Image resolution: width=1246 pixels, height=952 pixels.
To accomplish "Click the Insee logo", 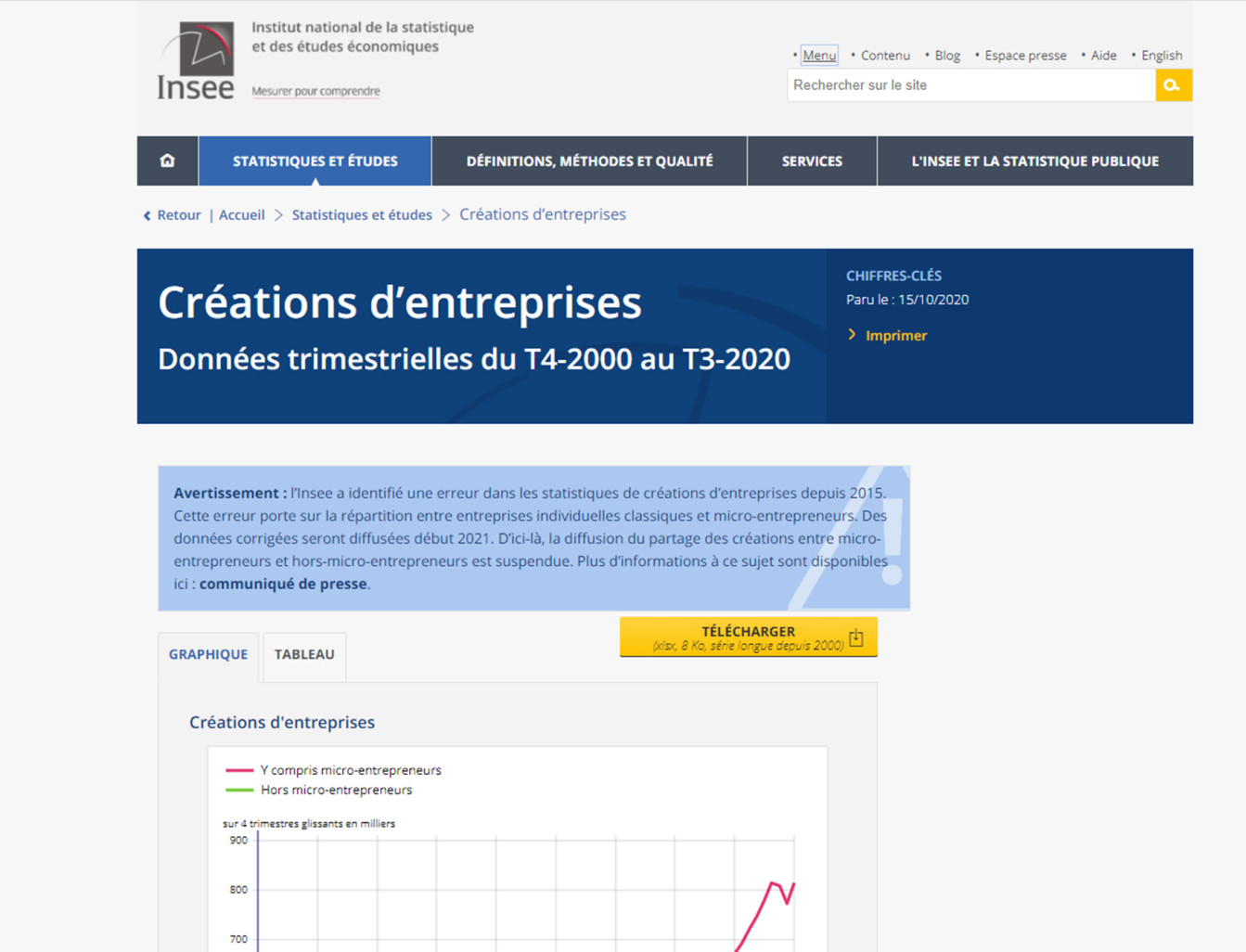I will pos(196,58).
